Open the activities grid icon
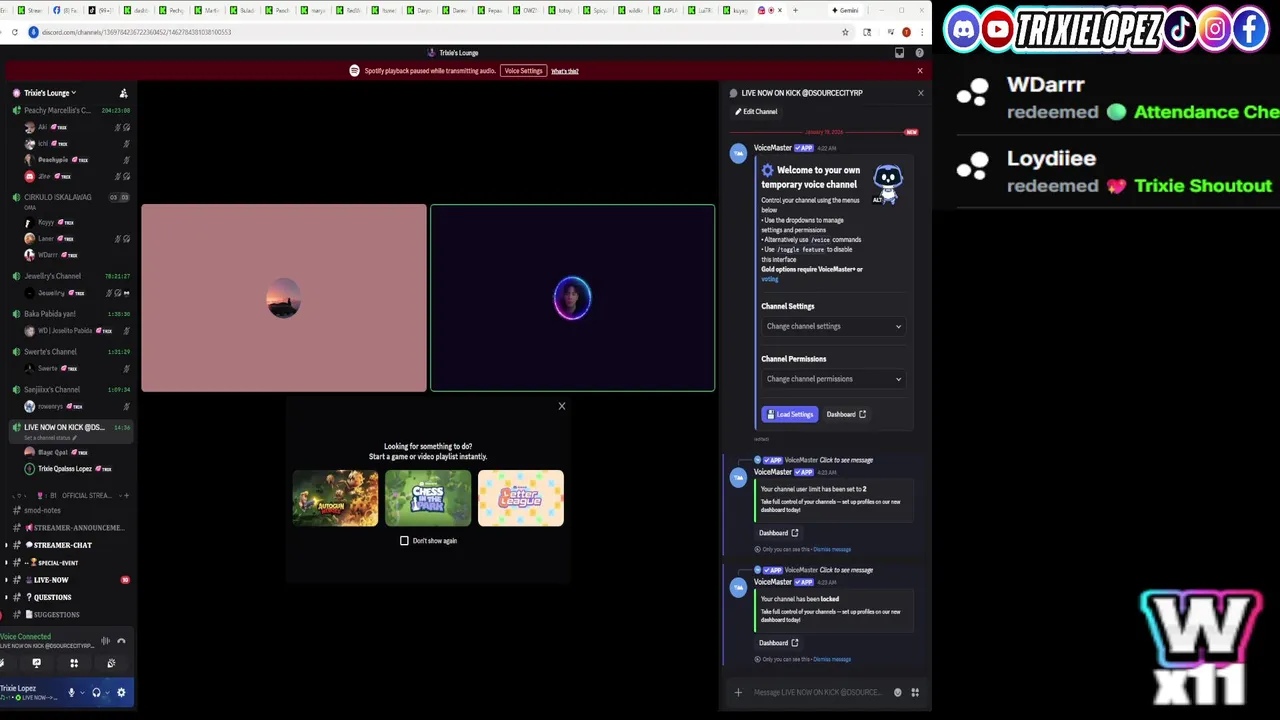The width and height of the screenshot is (1280, 720). pos(74,663)
